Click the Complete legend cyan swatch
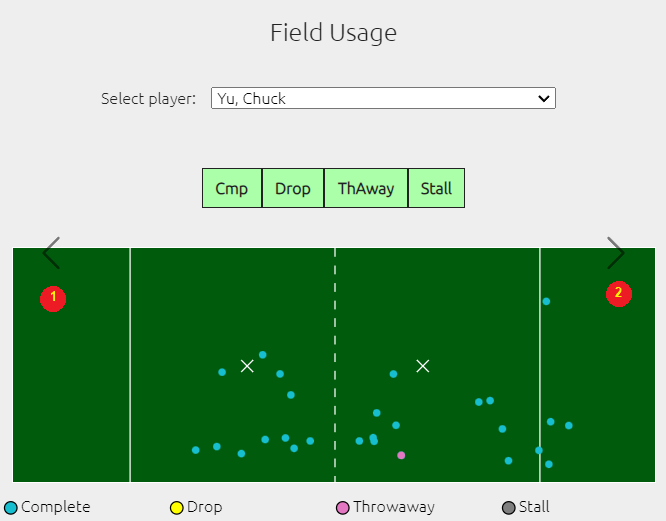The width and height of the screenshot is (666, 521). tap(11, 508)
